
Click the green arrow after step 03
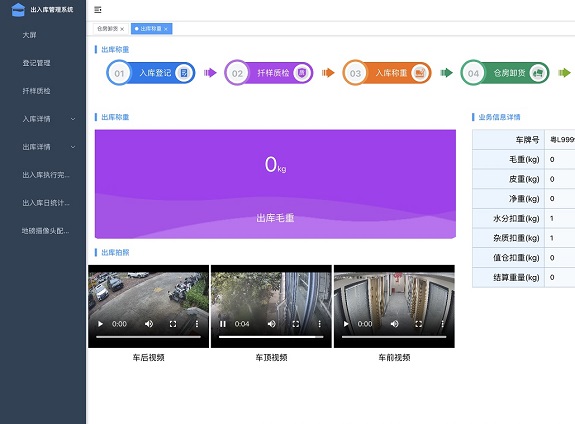tap(446, 73)
